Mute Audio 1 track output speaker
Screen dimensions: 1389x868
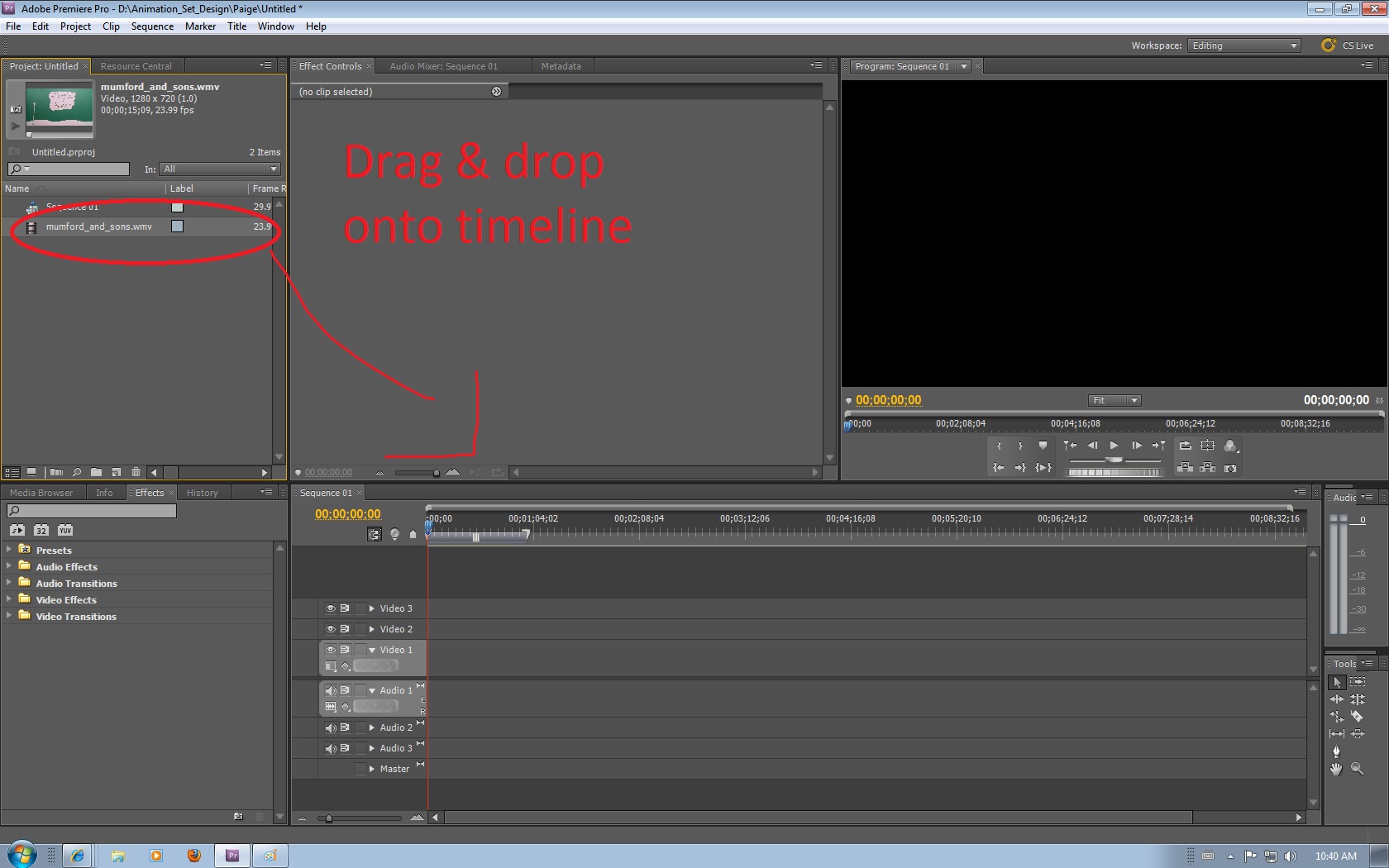330,690
